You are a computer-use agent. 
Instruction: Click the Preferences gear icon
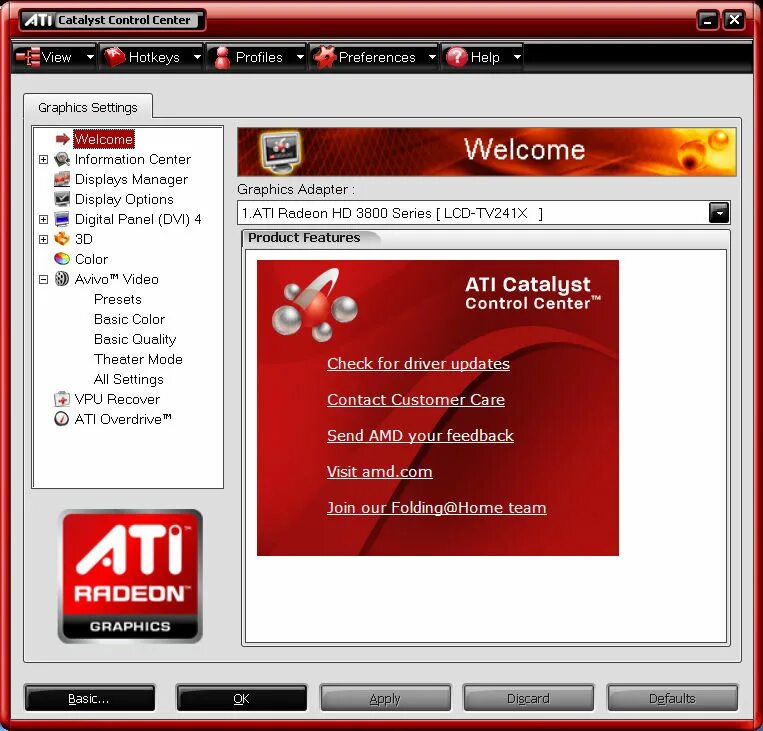coord(325,57)
